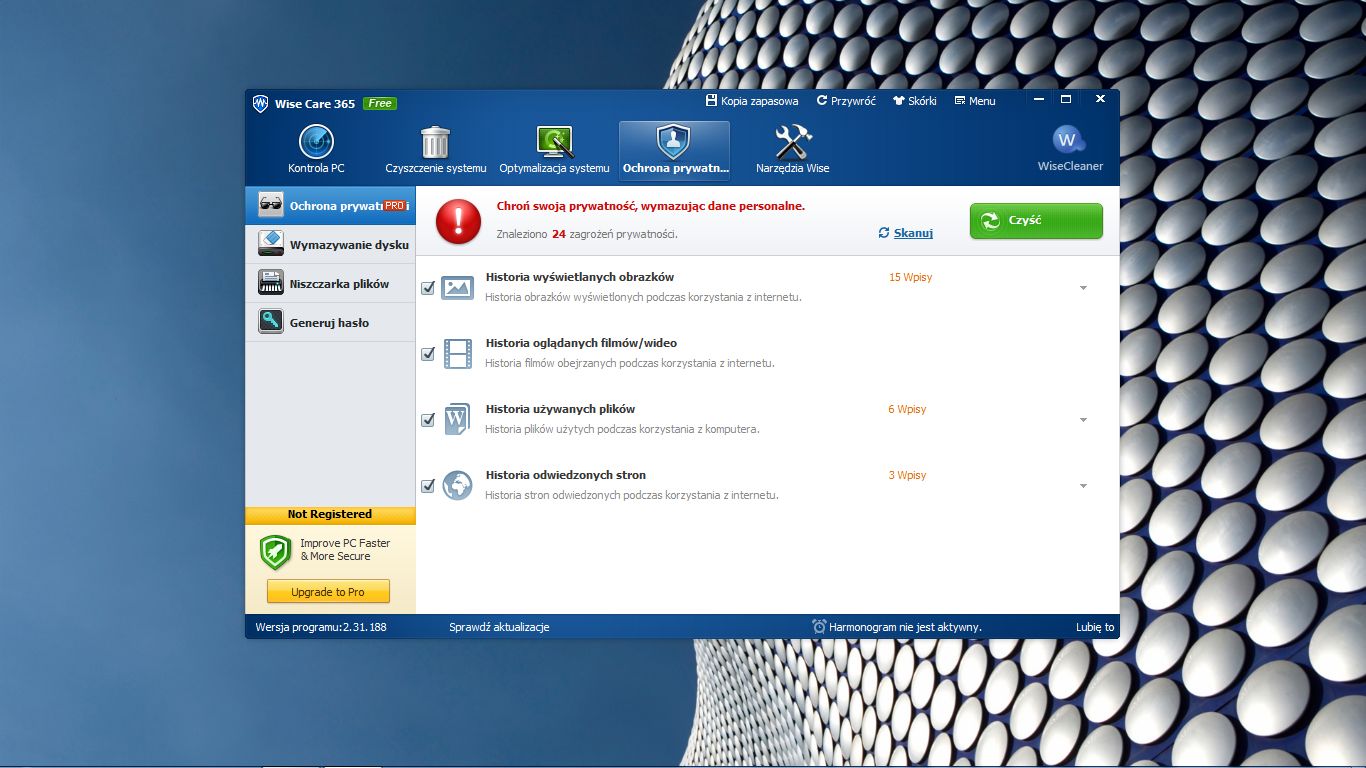Click Przywróć in the top bar

[846, 101]
